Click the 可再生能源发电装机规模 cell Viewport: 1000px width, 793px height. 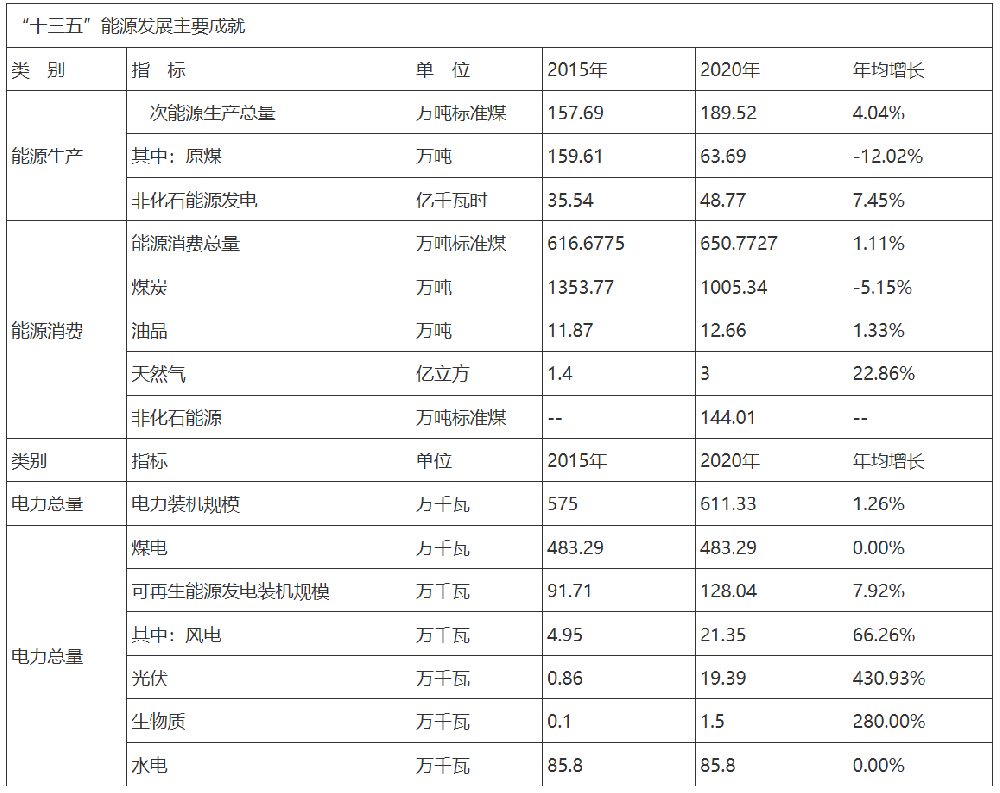[x=230, y=591]
